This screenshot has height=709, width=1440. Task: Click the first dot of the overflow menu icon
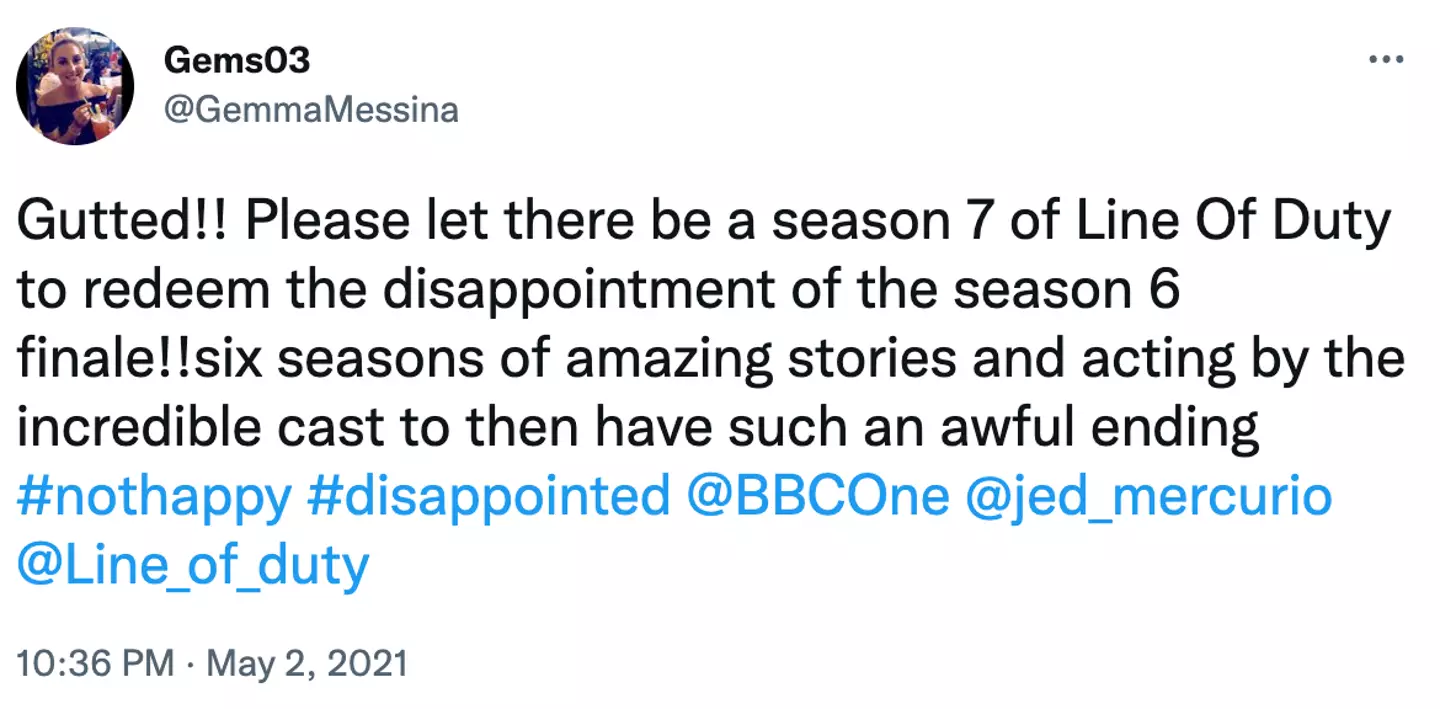(1371, 60)
